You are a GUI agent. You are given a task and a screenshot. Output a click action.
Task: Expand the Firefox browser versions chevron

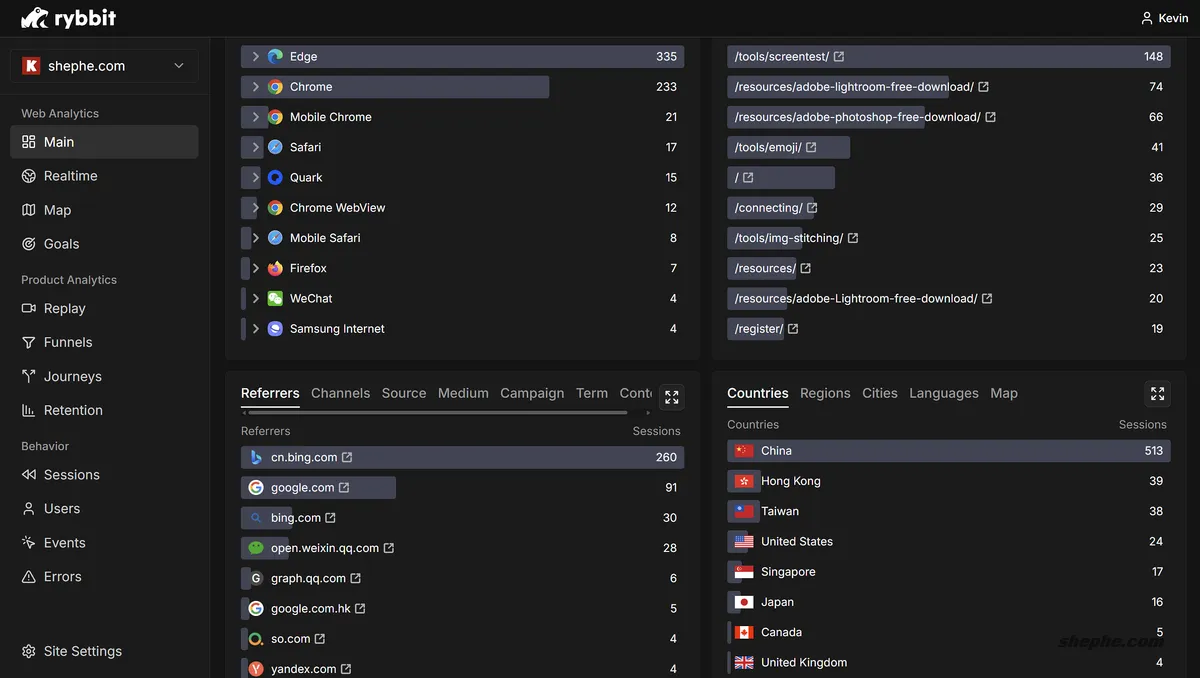click(256, 268)
